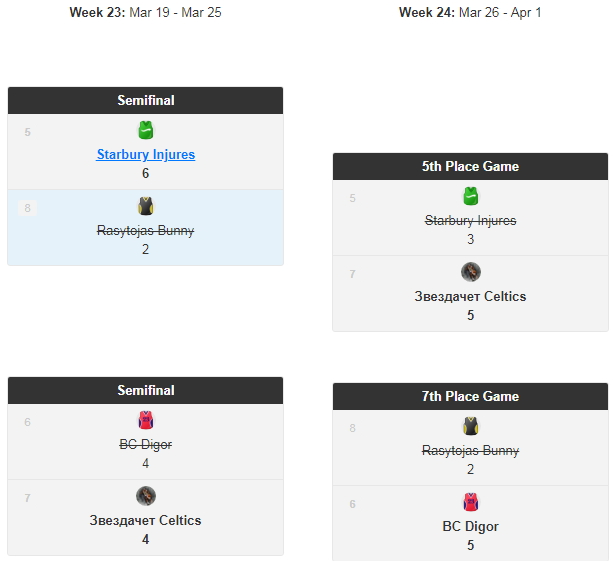Open BC Digor jersey icon in 7th Place Game
The image size is (614, 561).
470,502
